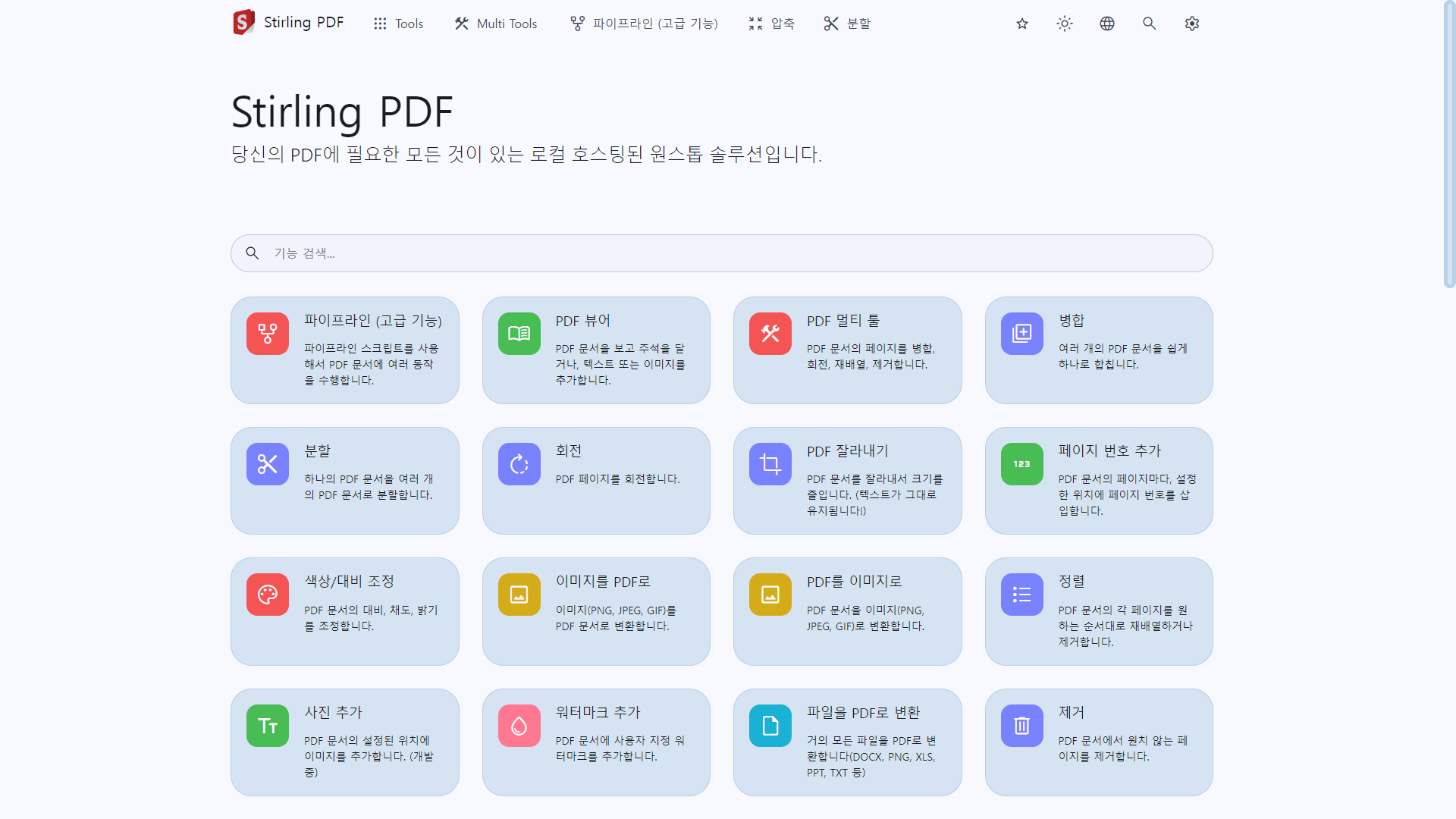Open settings gear icon
Image resolution: width=1456 pixels, height=819 pixels.
pos(1192,24)
